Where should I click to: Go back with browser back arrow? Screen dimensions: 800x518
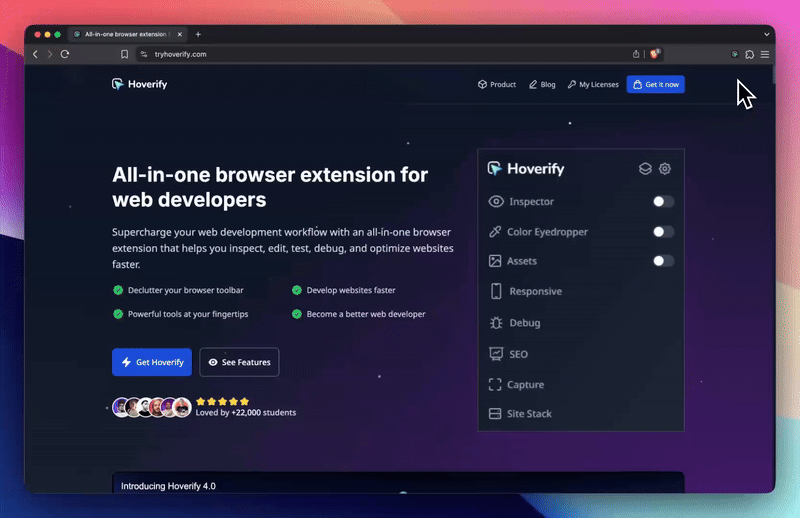pyautogui.click(x=35, y=54)
